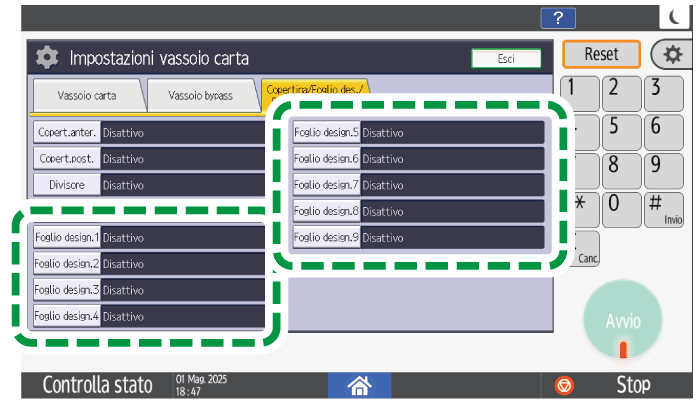Start the job with the Avvio button
The height and width of the screenshot is (404, 699).
point(623,320)
